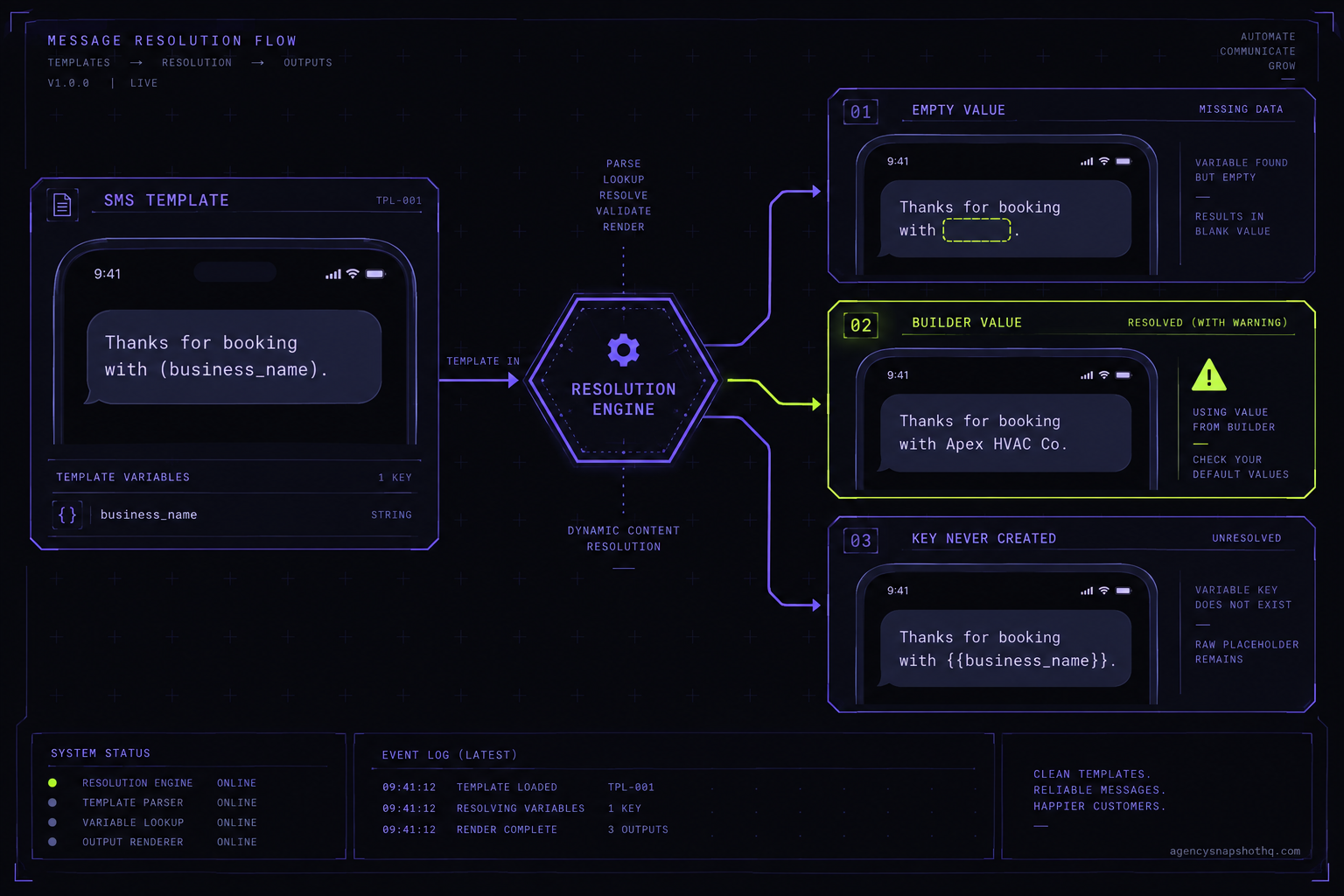Click the 03 badge on Key Never Created card

(x=861, y=541)
